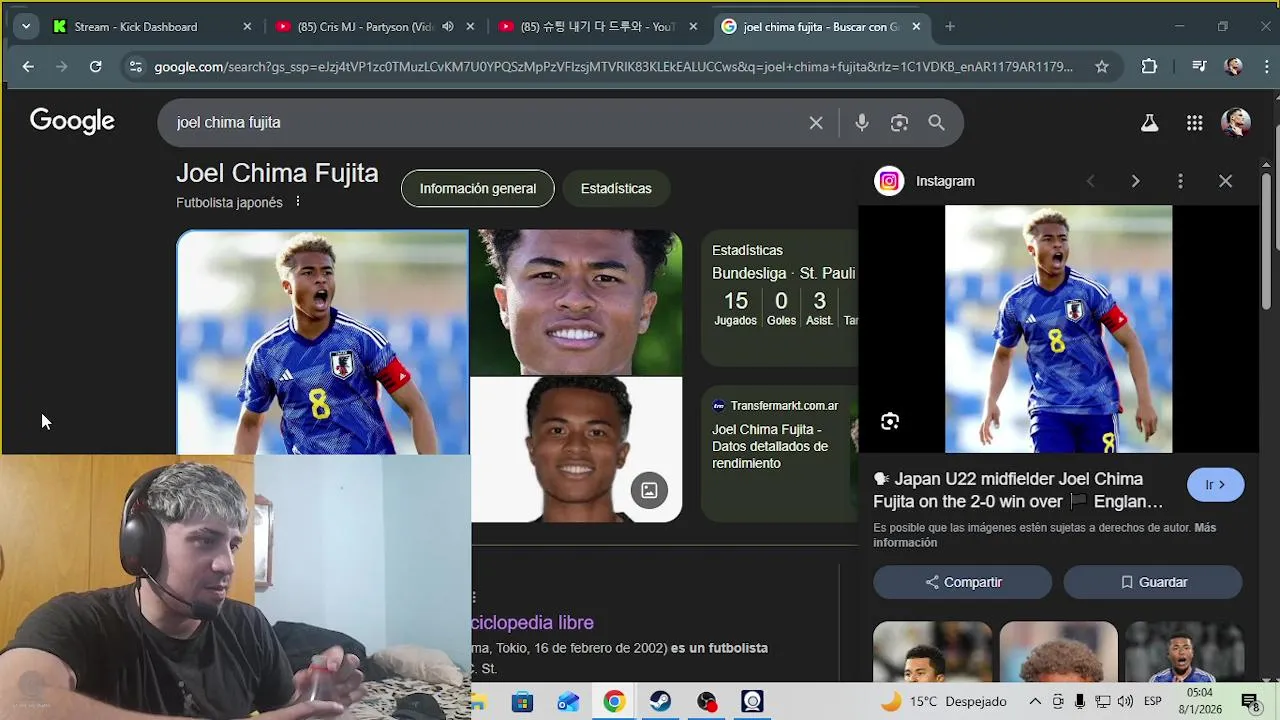Open Google Chrome from the taskbar
Screen dimensions: 1280x720
pos(614,702)
